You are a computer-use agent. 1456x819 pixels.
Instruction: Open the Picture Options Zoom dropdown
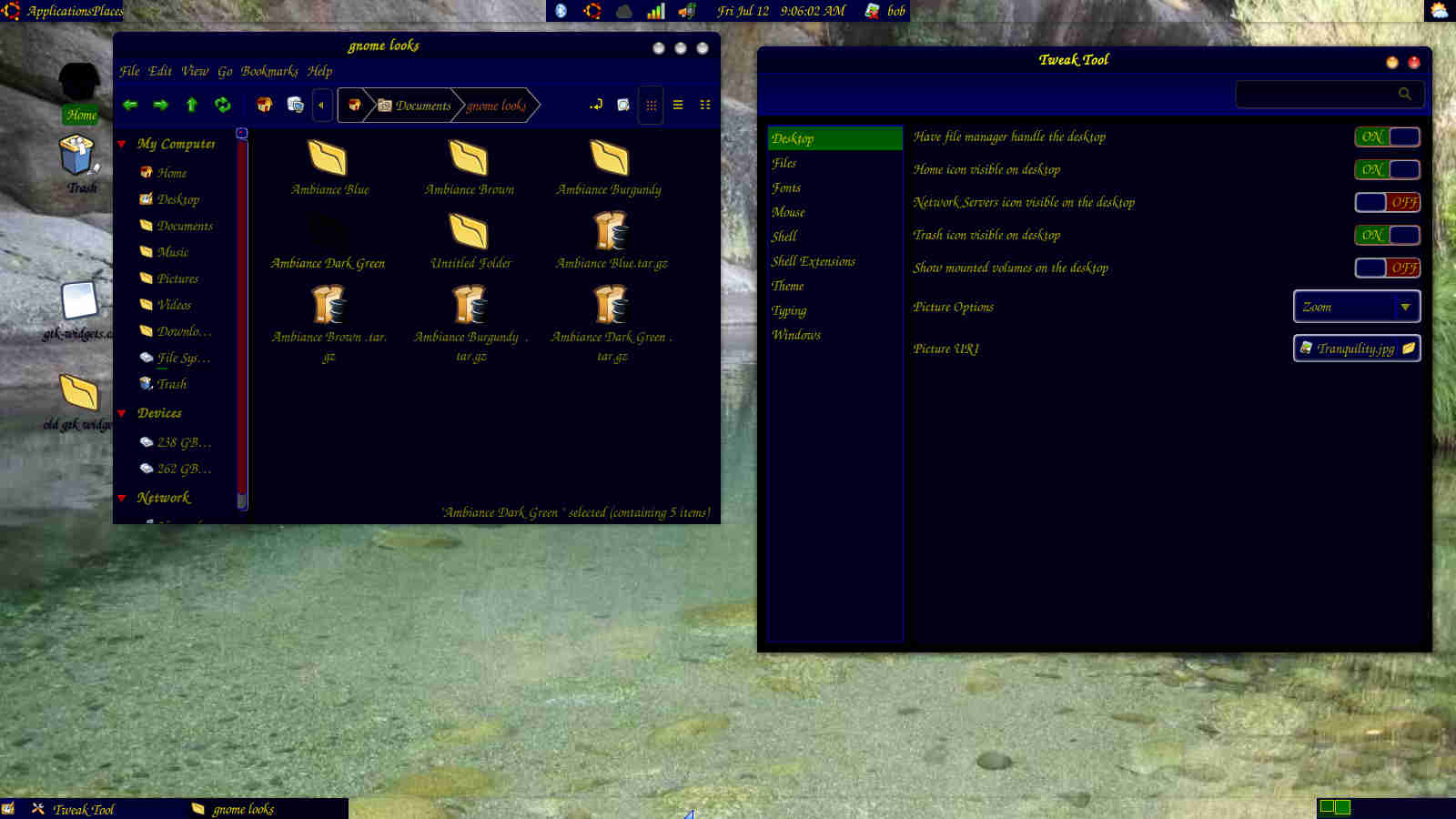point(1357,307)
